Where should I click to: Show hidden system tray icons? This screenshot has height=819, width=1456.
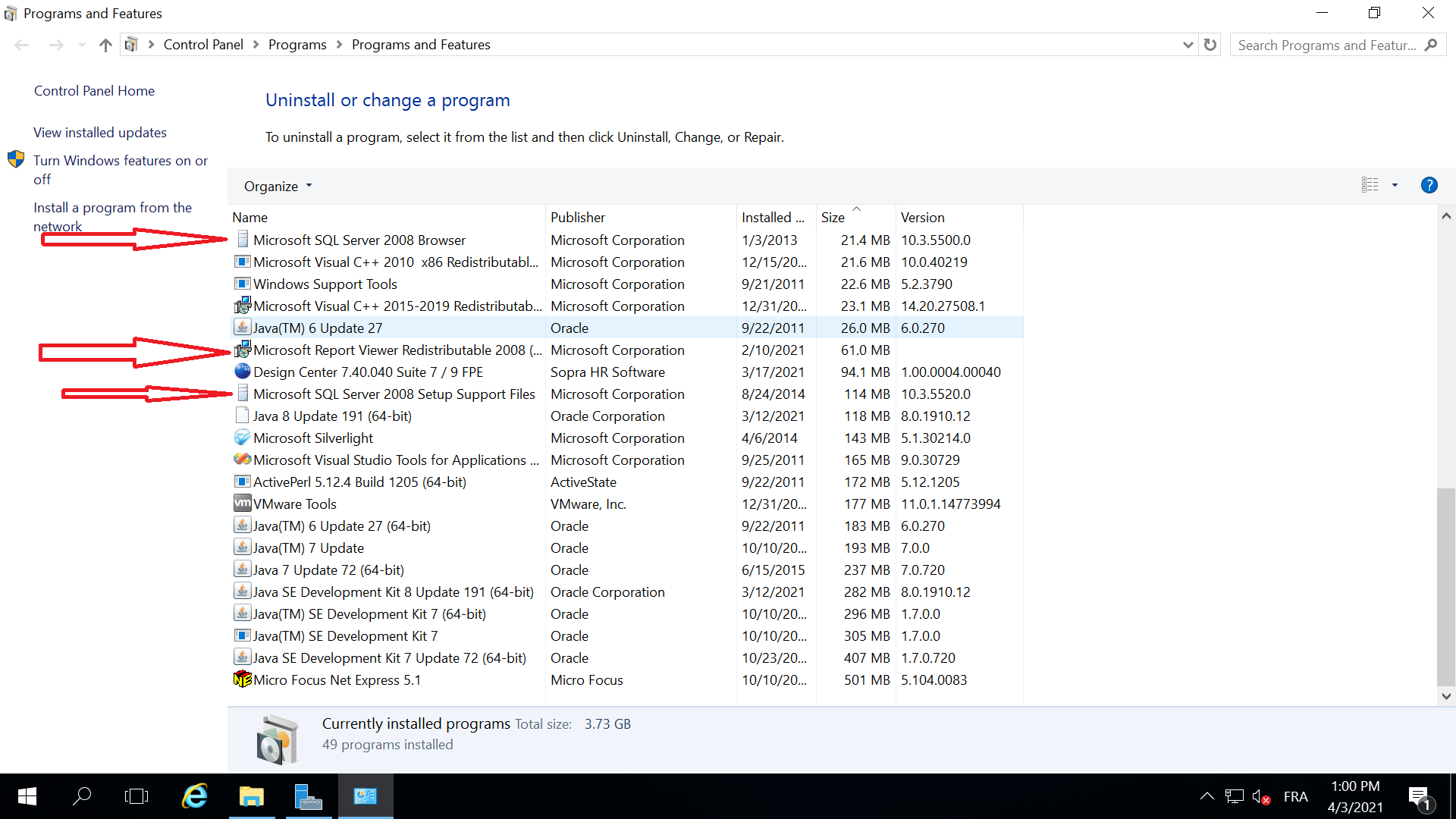(x=1207, y=796)
